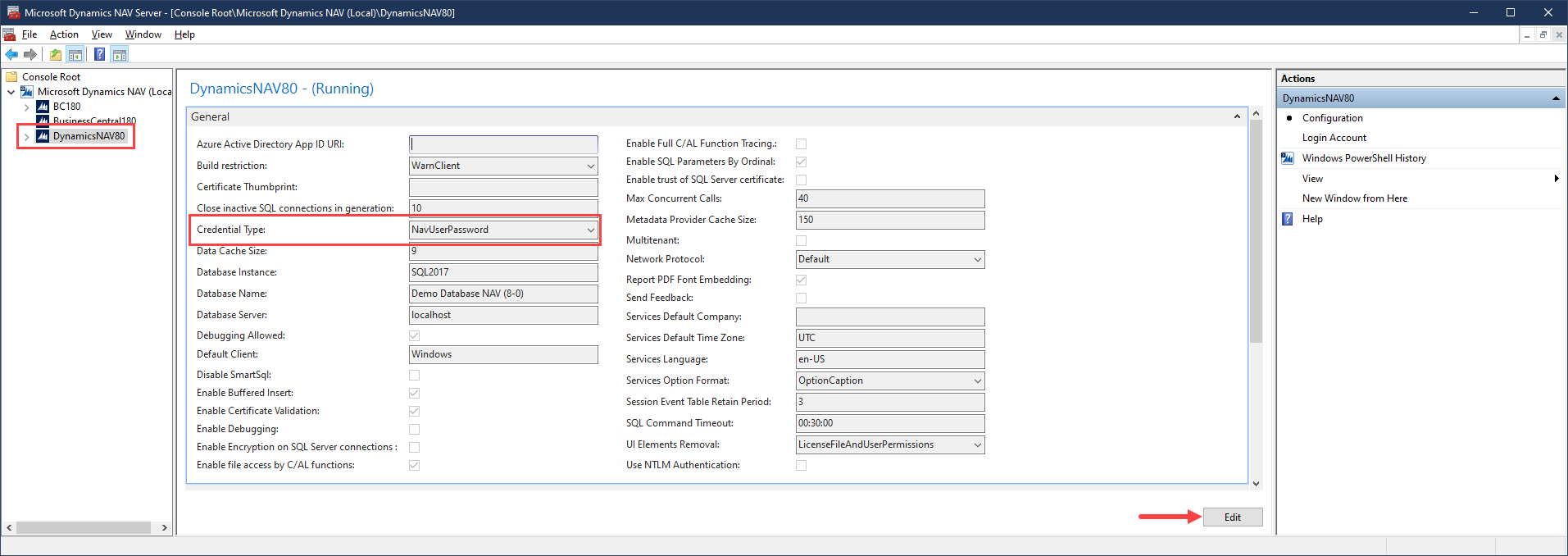
Task: Toggle the Multitenant checkbox
Action: pyautogui.click(x=801, y=240)
